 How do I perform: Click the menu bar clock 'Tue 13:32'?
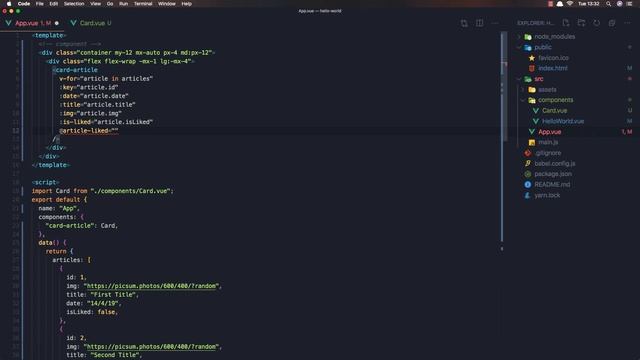[589, 4]
